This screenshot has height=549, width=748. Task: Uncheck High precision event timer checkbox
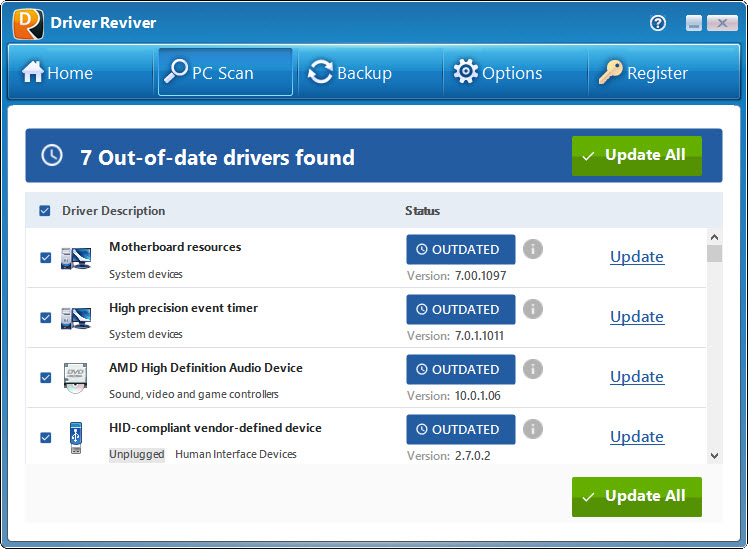pyautogui.click(x=46, y=318)
